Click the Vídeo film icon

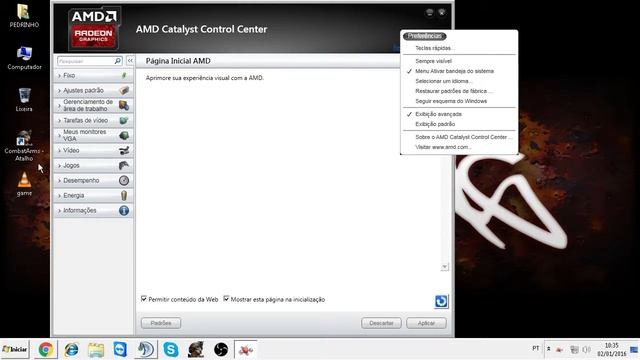coord(124,150)
